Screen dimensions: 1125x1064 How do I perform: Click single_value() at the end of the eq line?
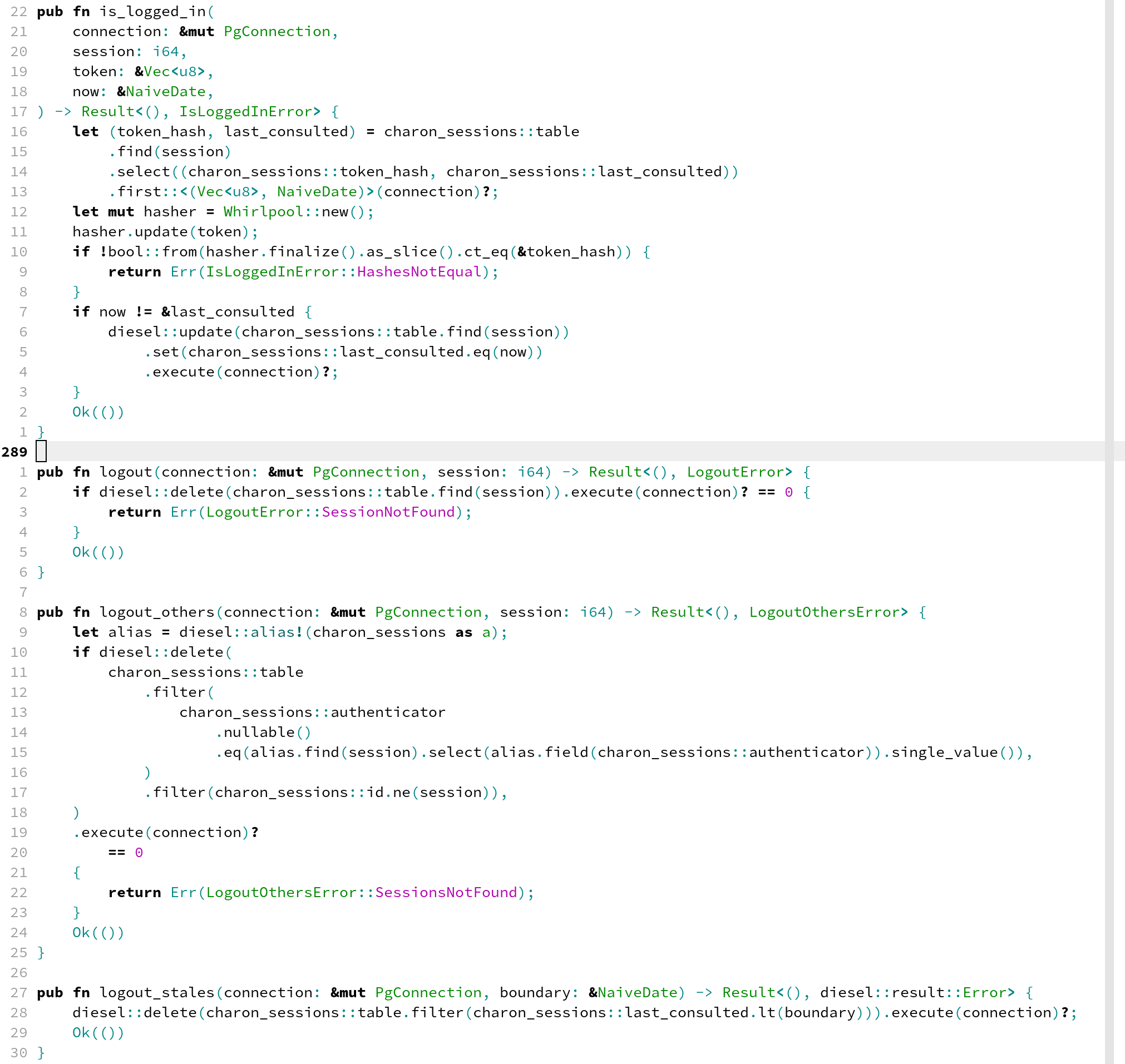coord(953,753)
